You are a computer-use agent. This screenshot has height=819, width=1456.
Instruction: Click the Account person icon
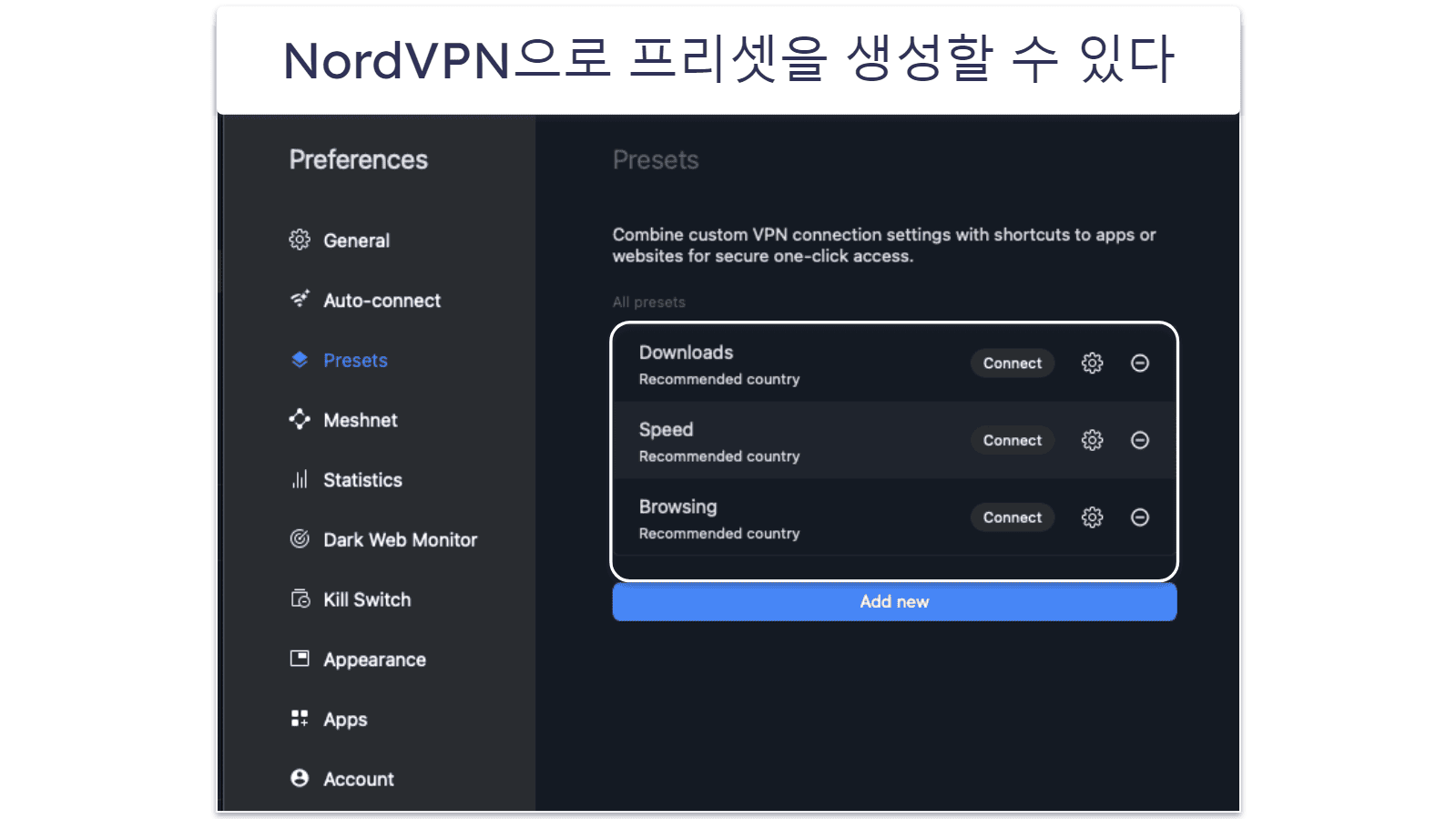(300, 778)
